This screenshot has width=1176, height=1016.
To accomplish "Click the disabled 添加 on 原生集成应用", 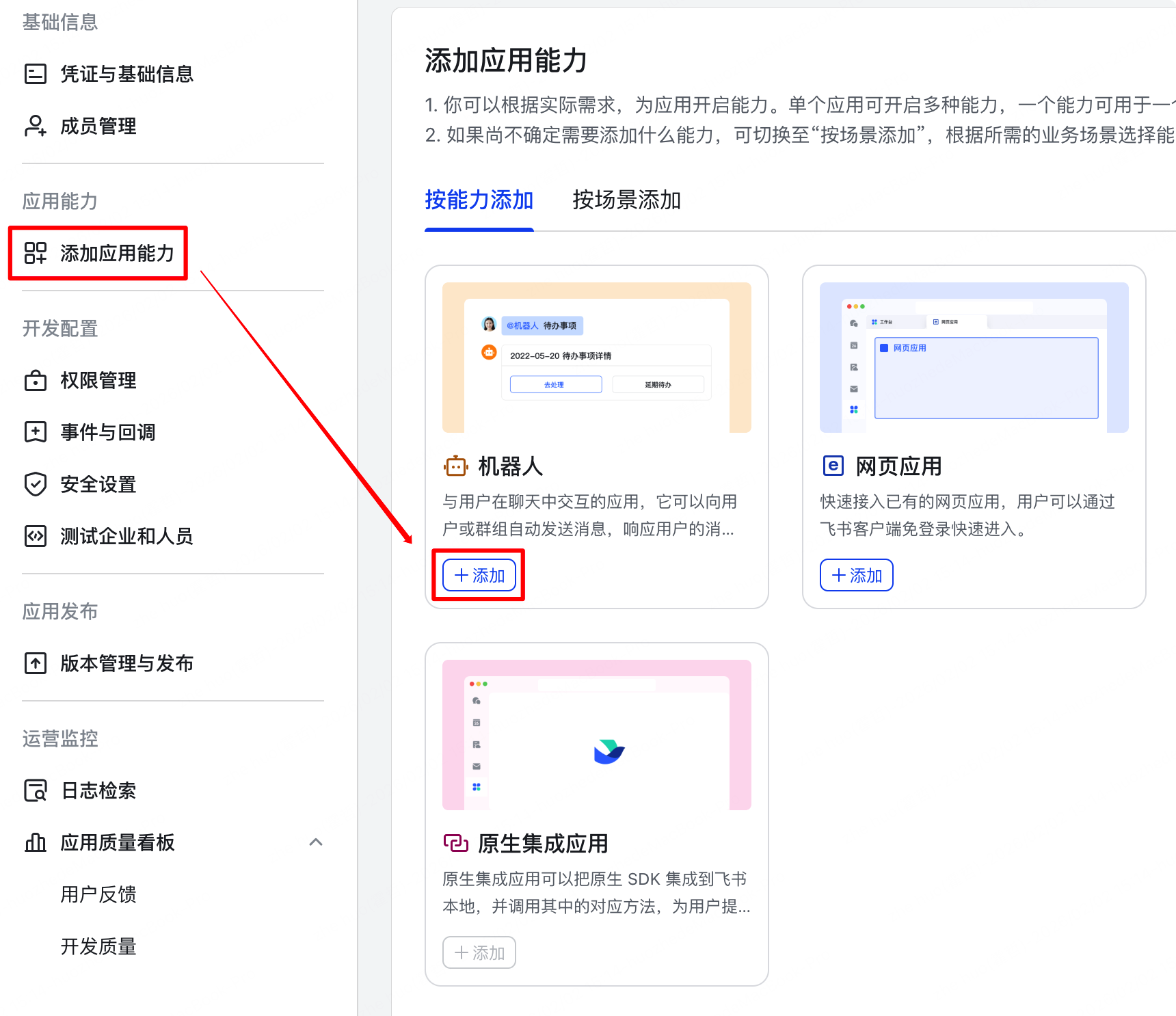I will click(x=479, y=952).
